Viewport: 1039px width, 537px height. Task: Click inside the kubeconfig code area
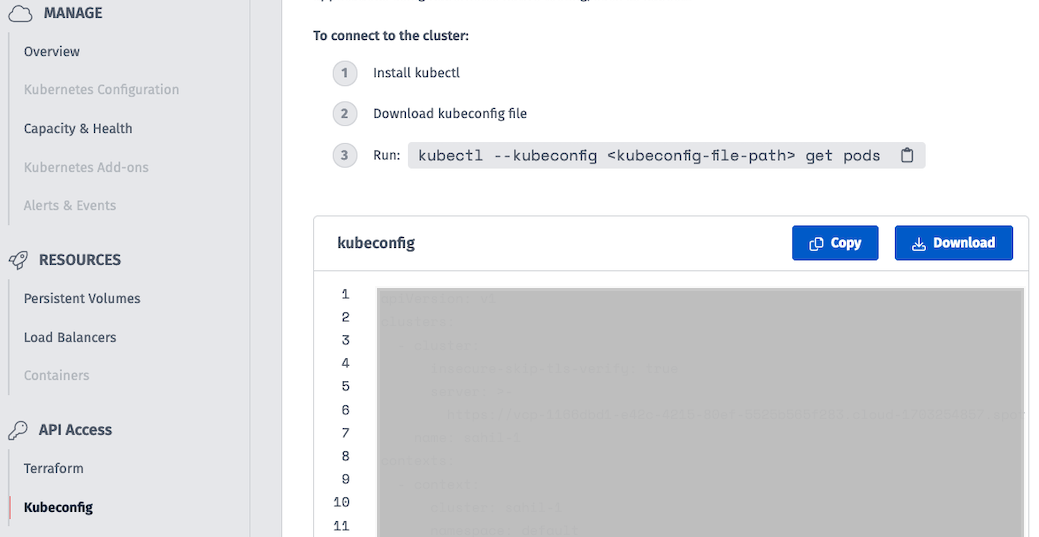700,412
